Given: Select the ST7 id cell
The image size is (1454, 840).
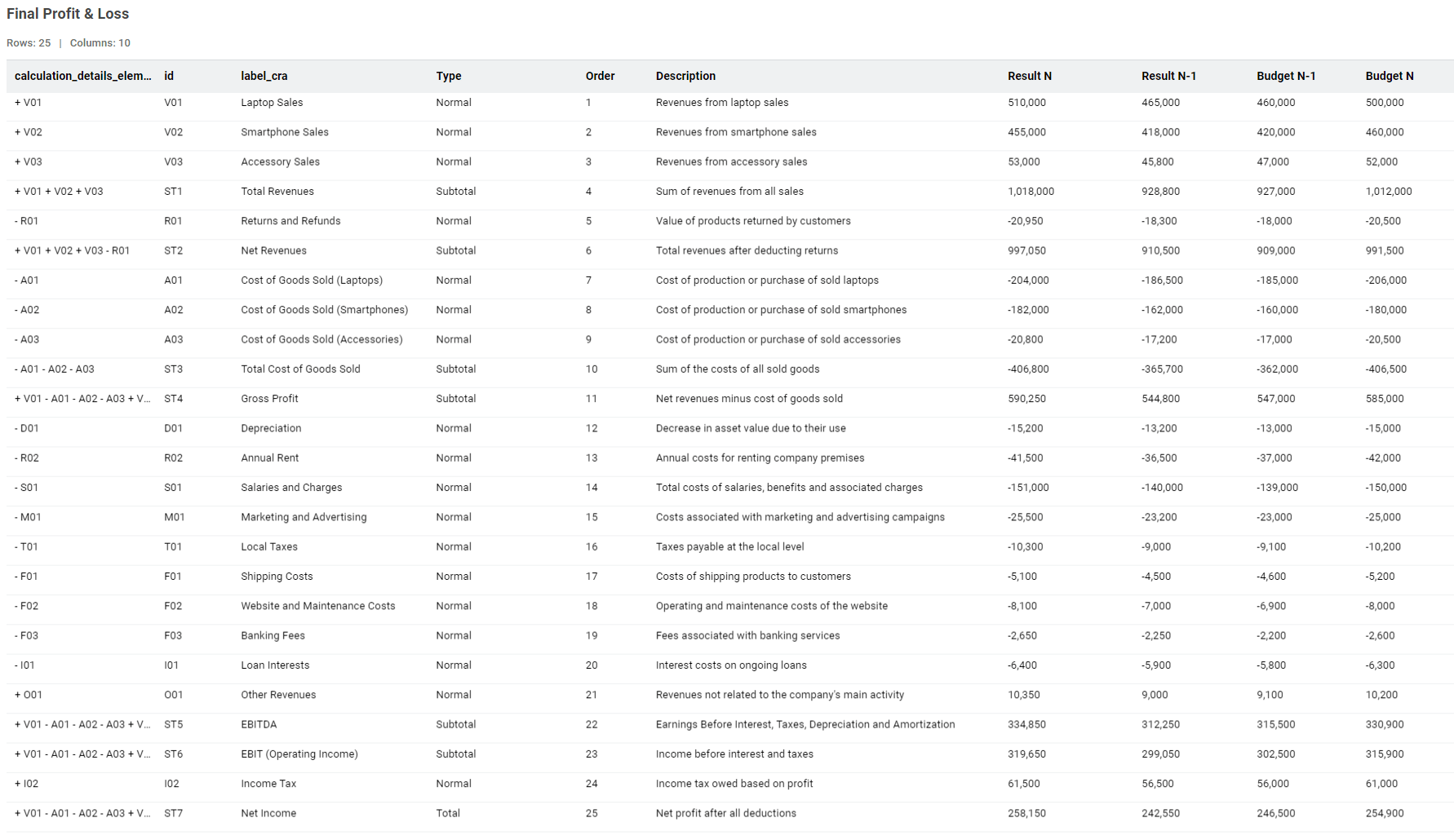Looking at the screenshot, I should [173, 814].
